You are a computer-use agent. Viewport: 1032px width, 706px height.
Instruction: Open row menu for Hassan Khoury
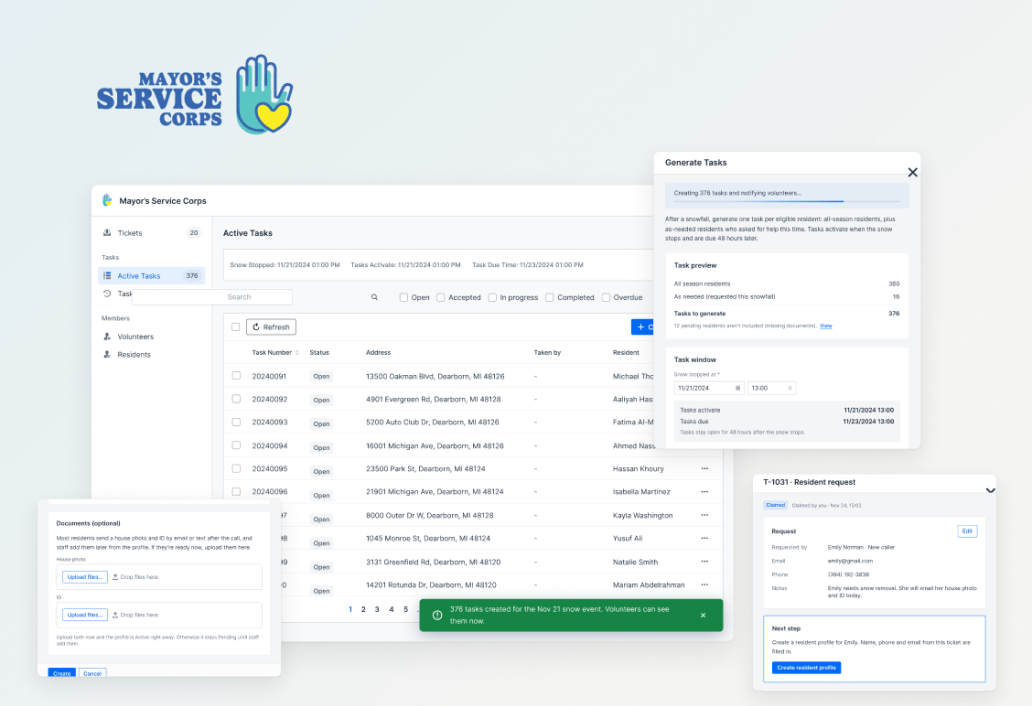click(x=704, y=468)
